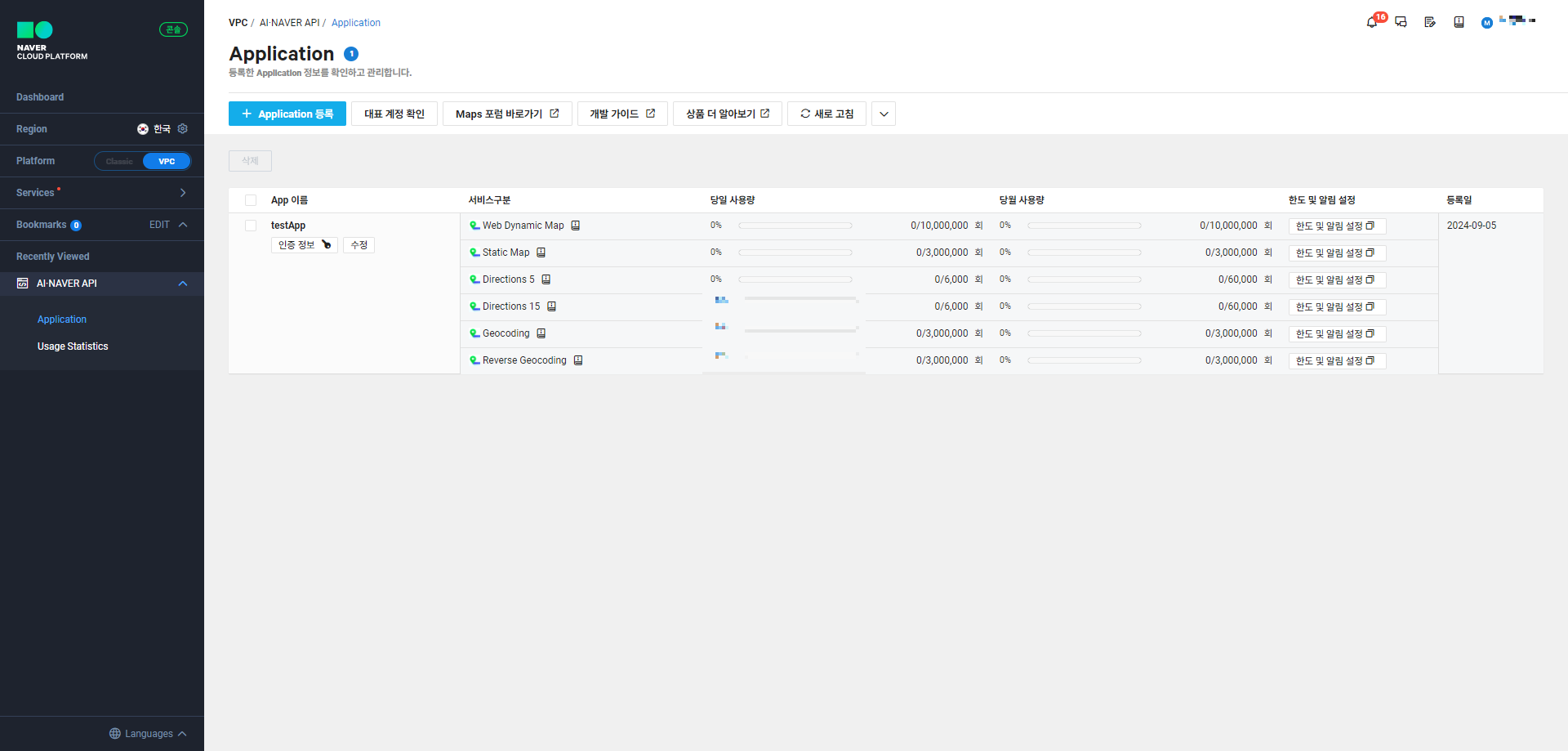Open Usage Statistics in the sidebar
This screenshot has height=751, width=1568.
point(73,346)
